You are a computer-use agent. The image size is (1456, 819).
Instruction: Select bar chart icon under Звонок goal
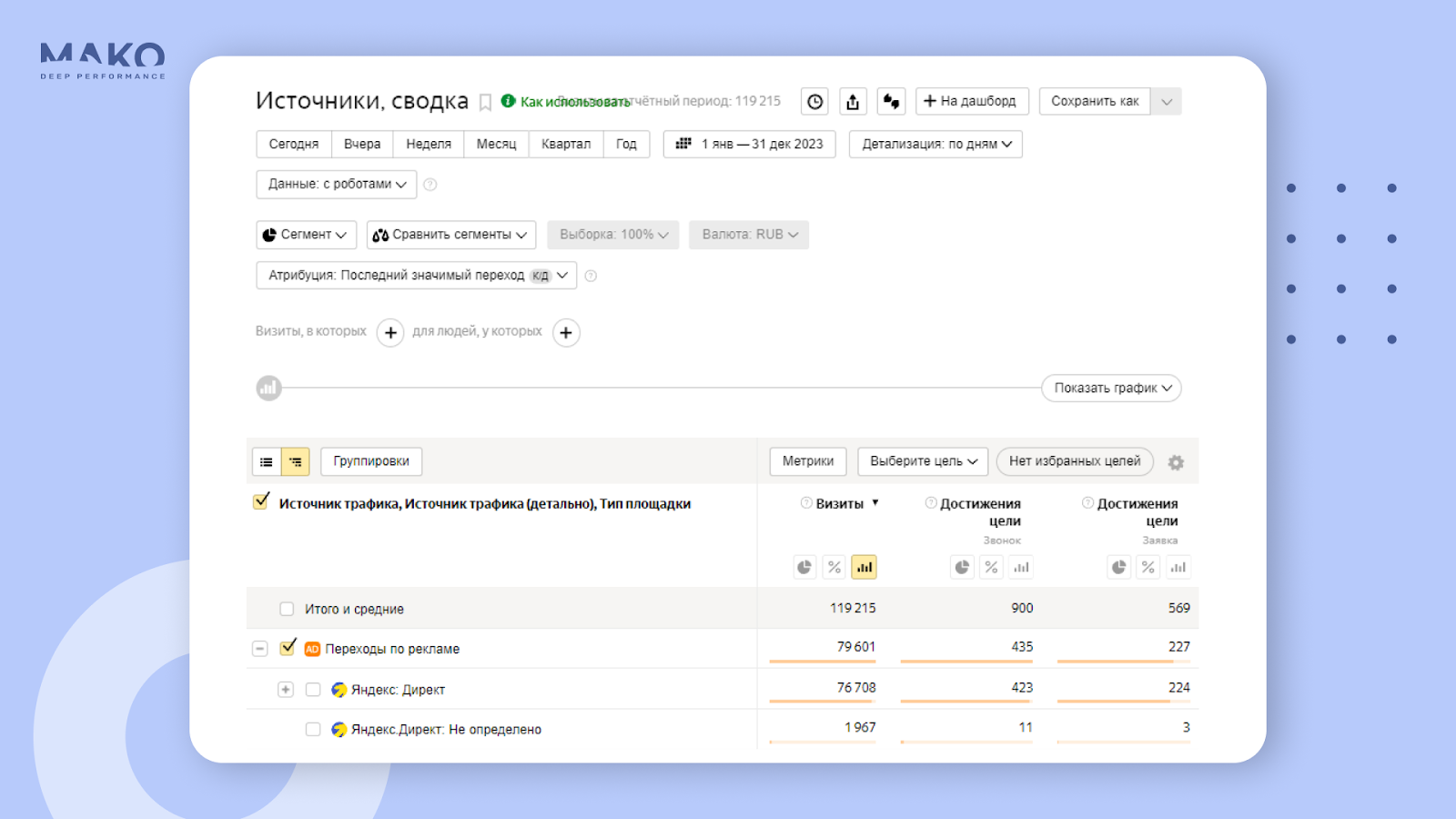(x=1021, y=568)
